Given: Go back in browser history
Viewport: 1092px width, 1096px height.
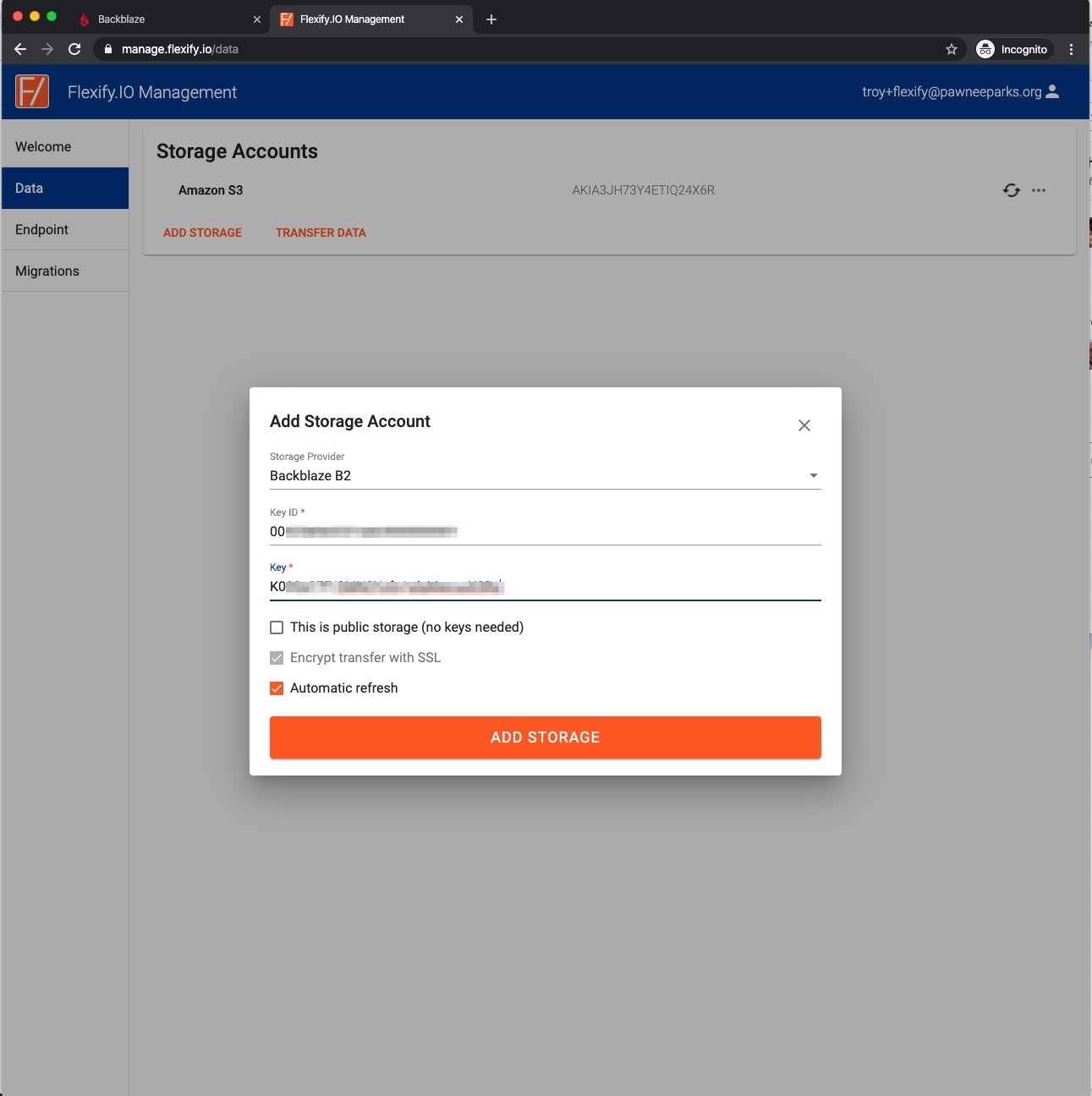Looking at the screenshot, I should click(20, 49).
